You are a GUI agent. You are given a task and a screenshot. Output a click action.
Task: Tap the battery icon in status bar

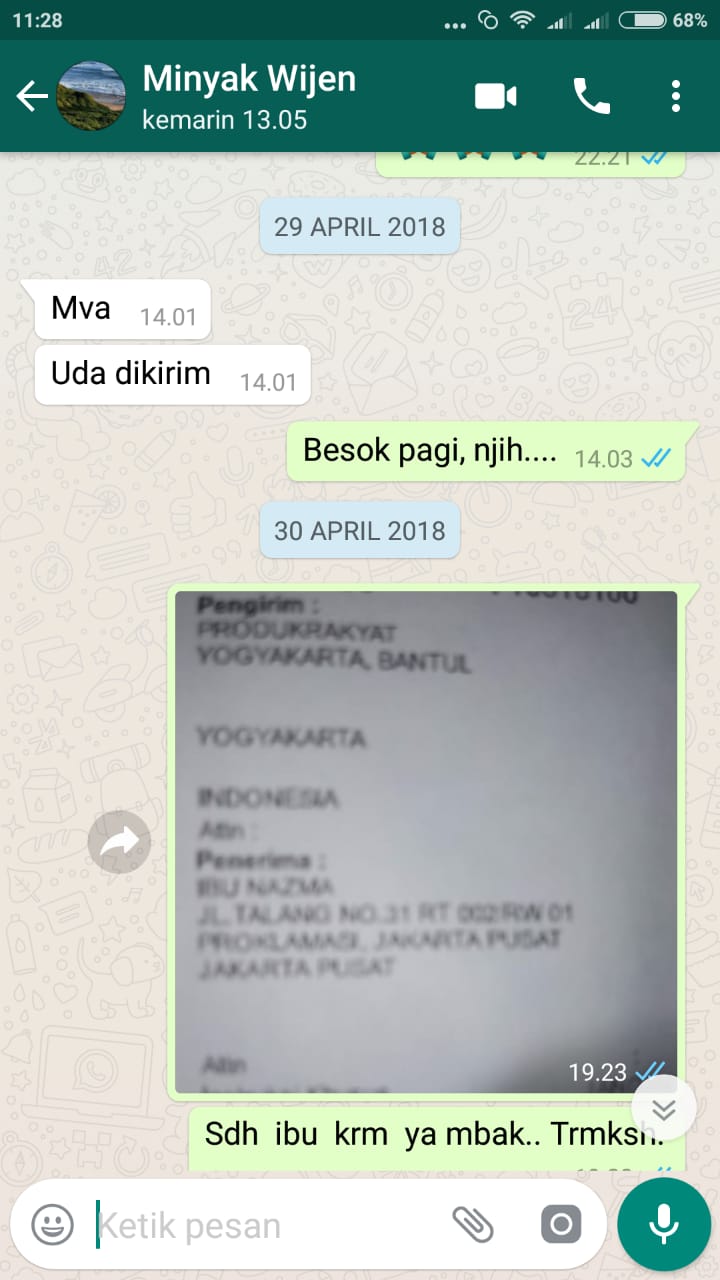tap(643, 20)
